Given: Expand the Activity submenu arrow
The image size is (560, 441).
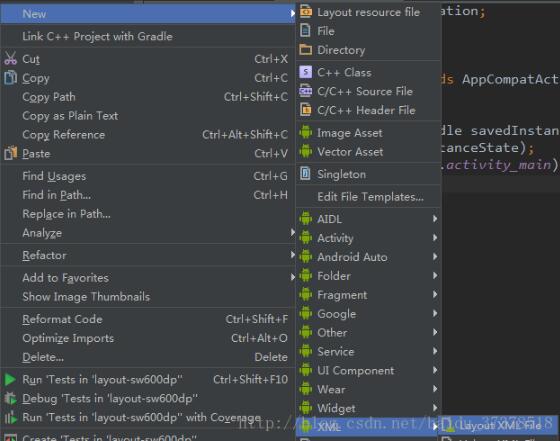Looking at the screenshot, I should [x=435, y=237].
